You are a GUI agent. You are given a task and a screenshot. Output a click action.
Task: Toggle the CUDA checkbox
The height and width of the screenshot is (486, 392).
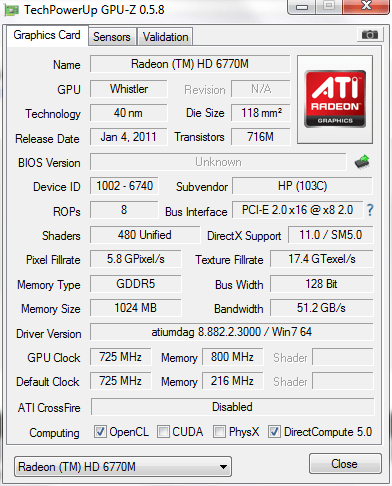163,432
